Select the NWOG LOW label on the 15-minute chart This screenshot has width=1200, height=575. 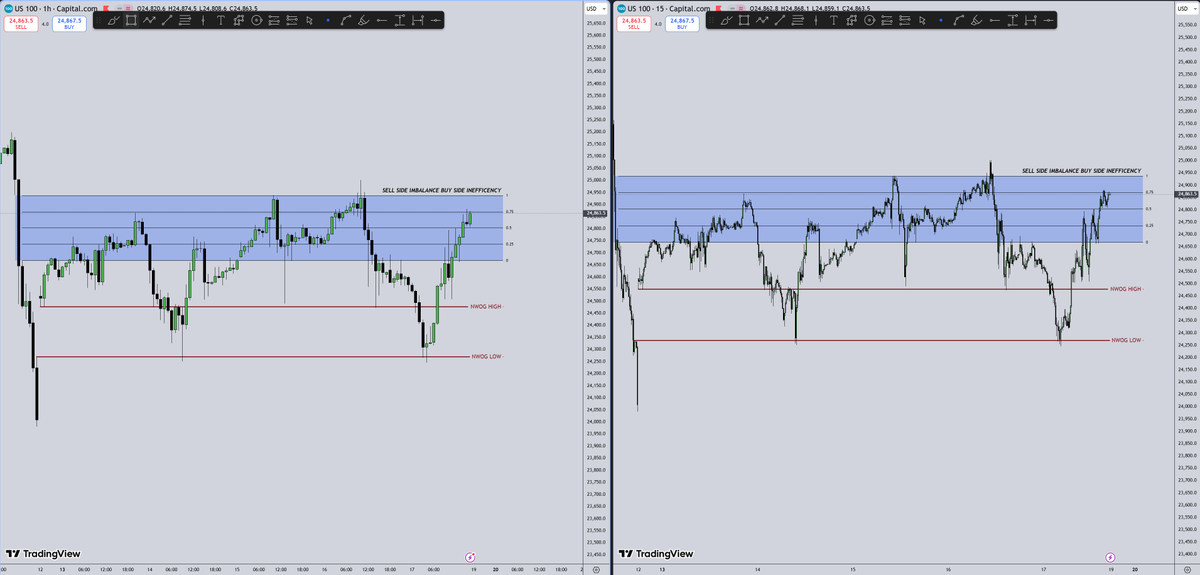(x=1127, y=340)
